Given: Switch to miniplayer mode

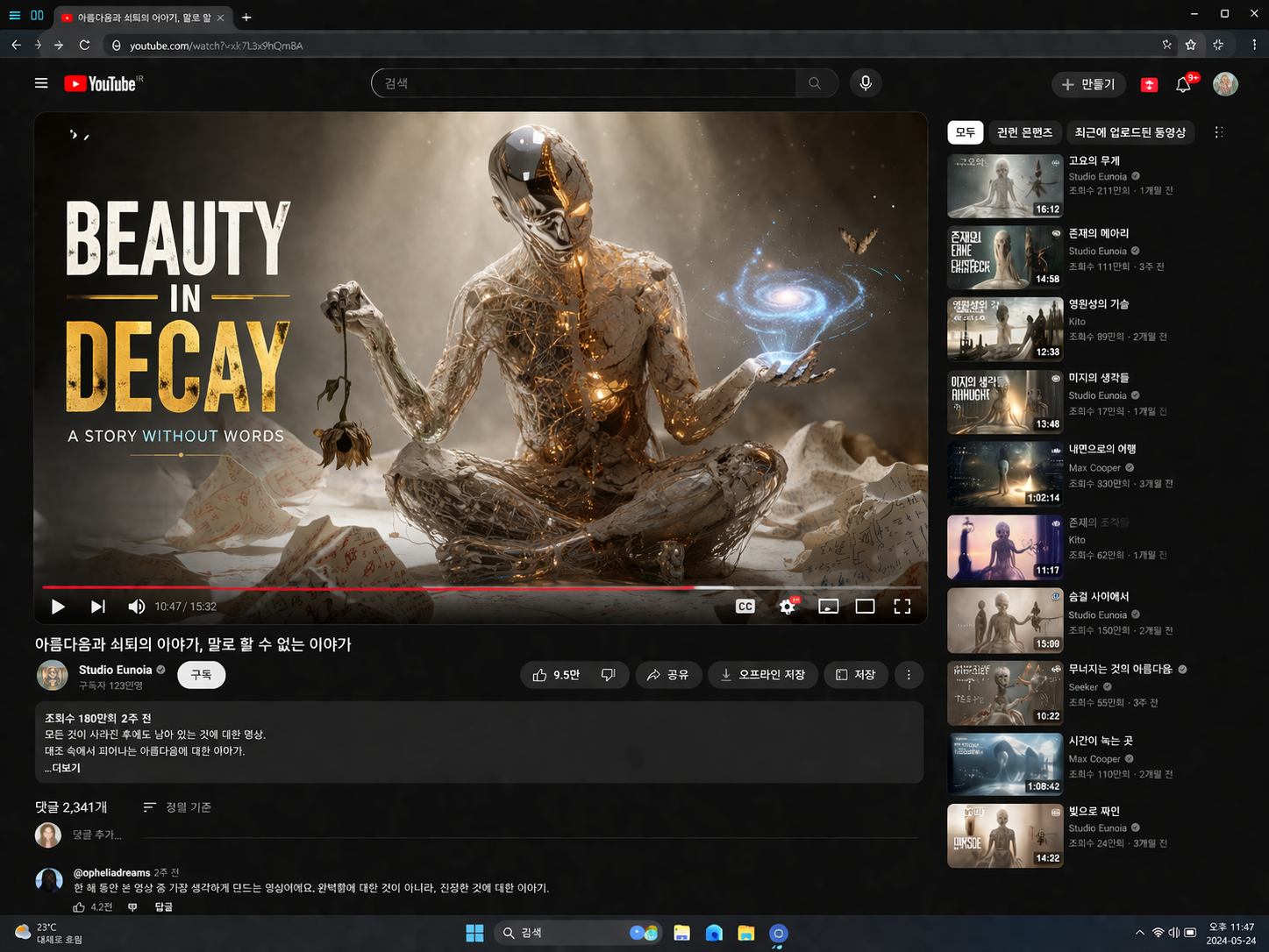Looking at the screenshot, I should (x=829, y=607).
